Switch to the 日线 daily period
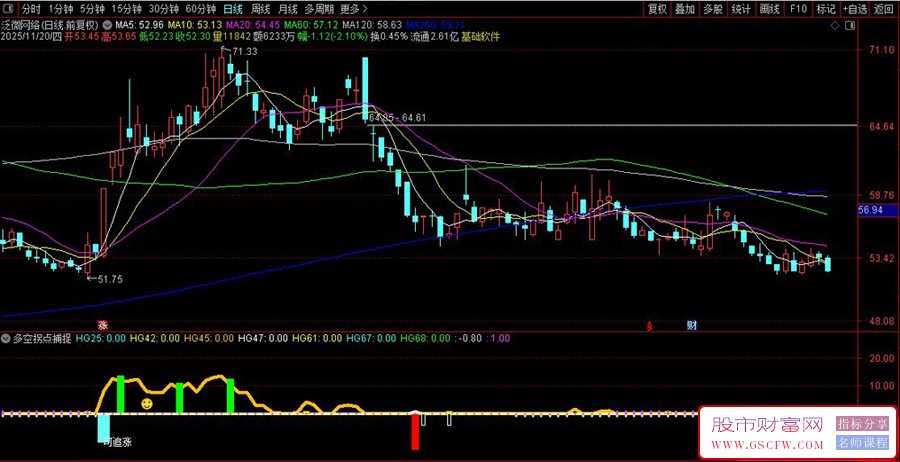The height and width of the screenshot is (462, 900). pyautogui.click(x=232, y=8)
